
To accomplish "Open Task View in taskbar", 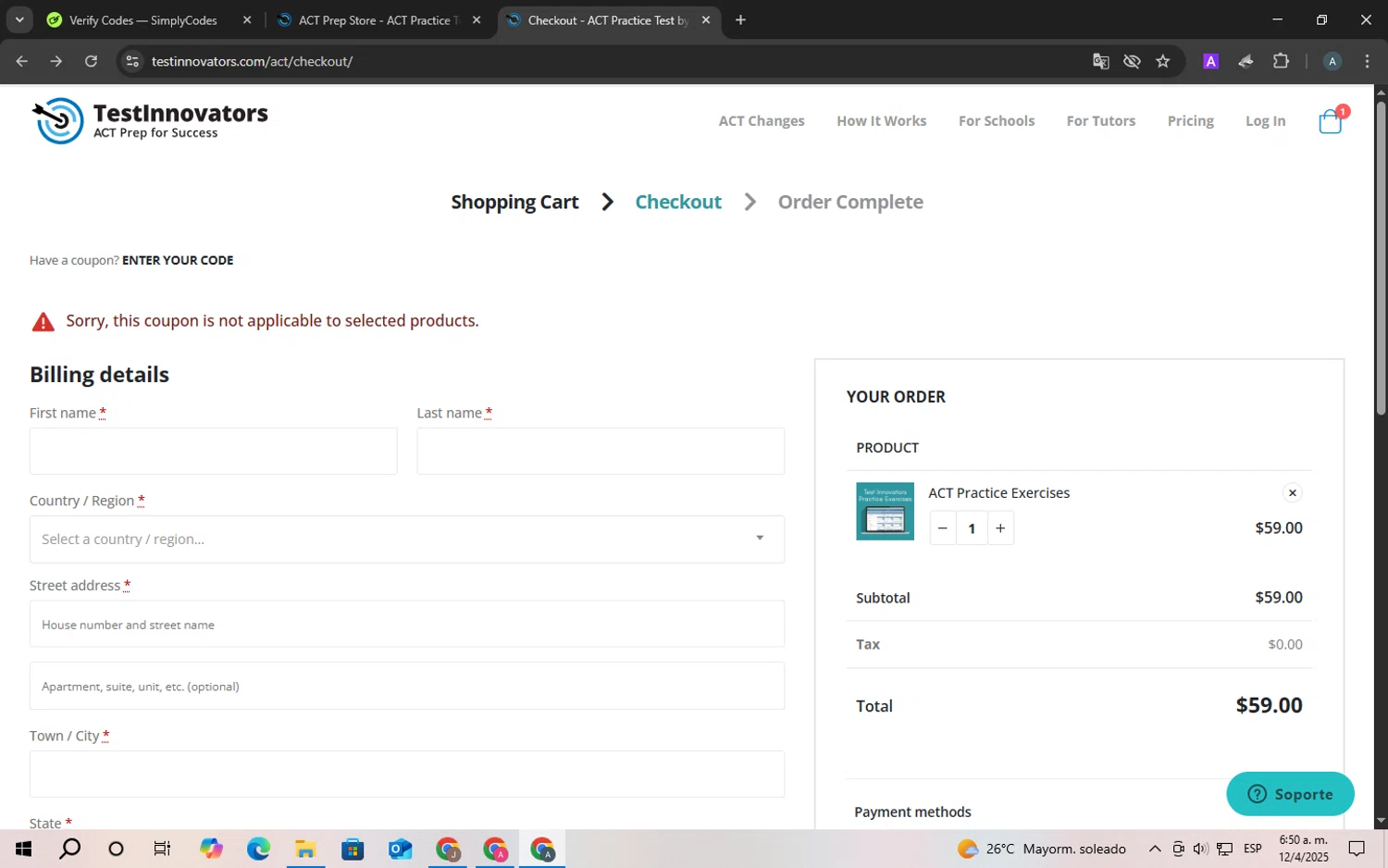I will 162,849.
